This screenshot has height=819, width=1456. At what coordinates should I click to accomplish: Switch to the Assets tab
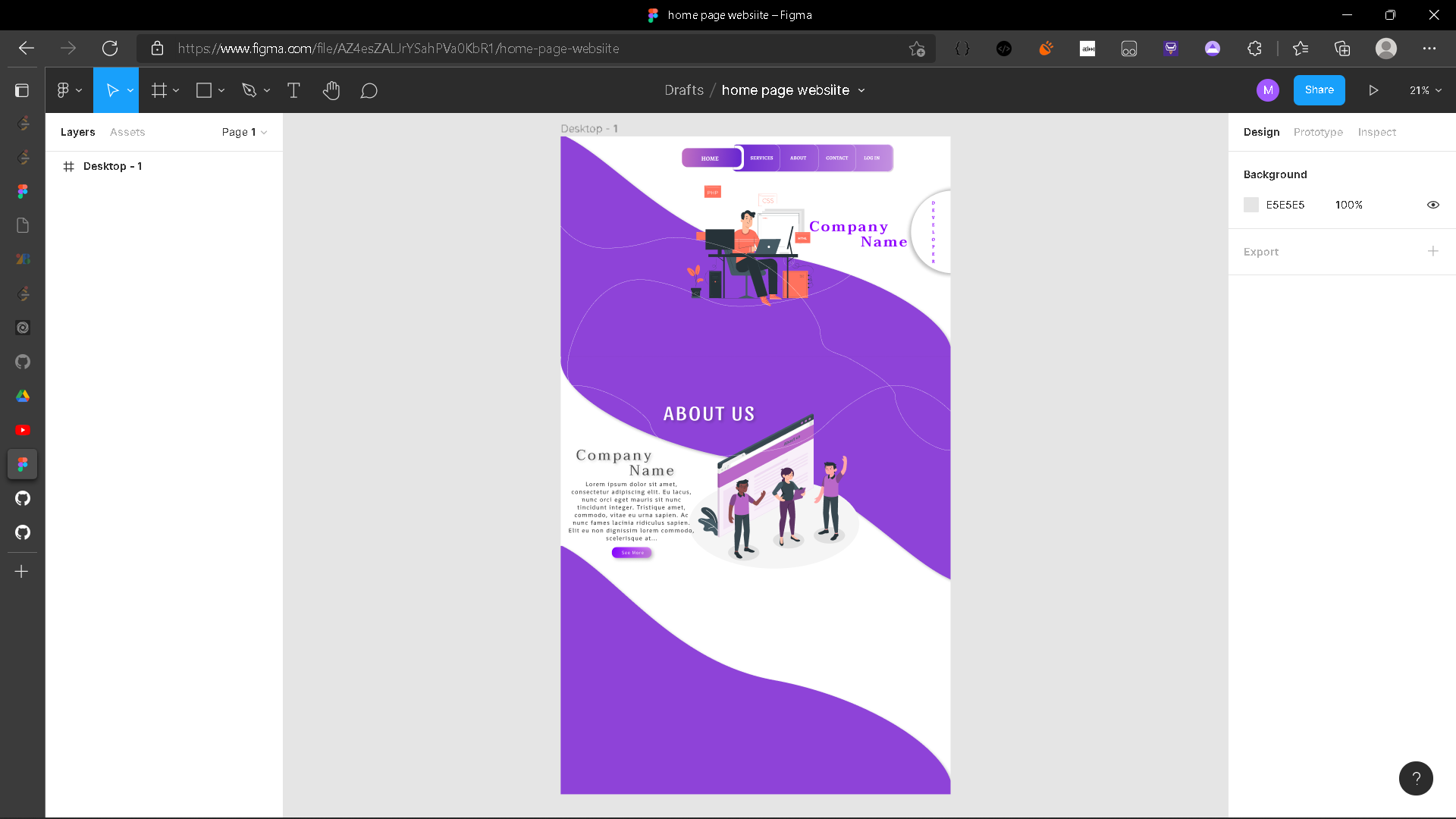[127, 132]
